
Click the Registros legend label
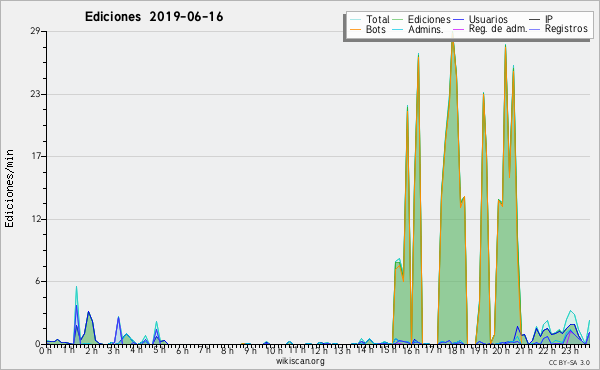[566, 29]
